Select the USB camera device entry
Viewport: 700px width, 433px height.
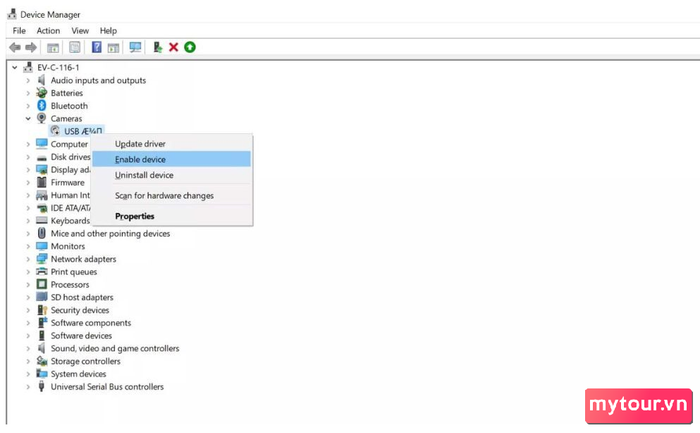click(83, 131)
